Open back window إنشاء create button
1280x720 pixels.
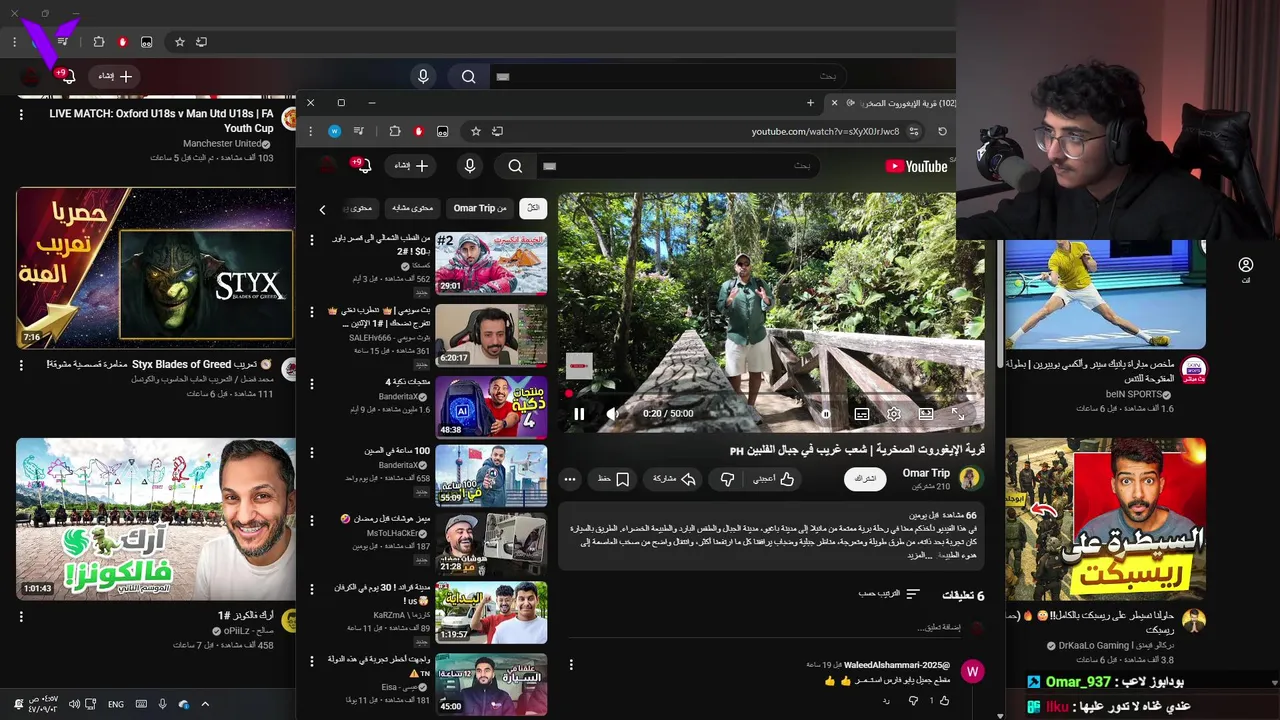coord(115,76)
